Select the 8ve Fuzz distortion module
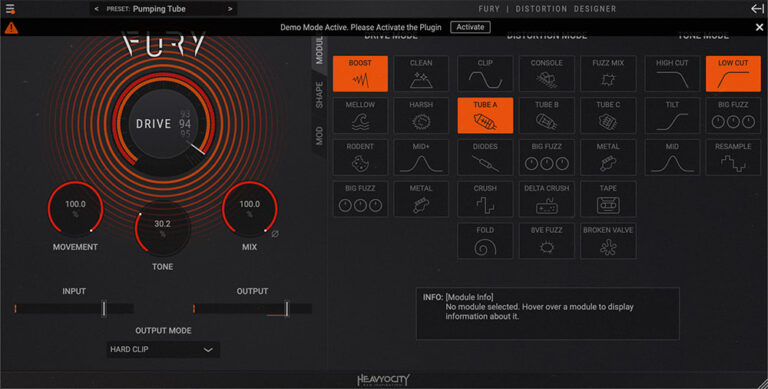This screenshot has height=389, width=768. click(x=547, y=241)
